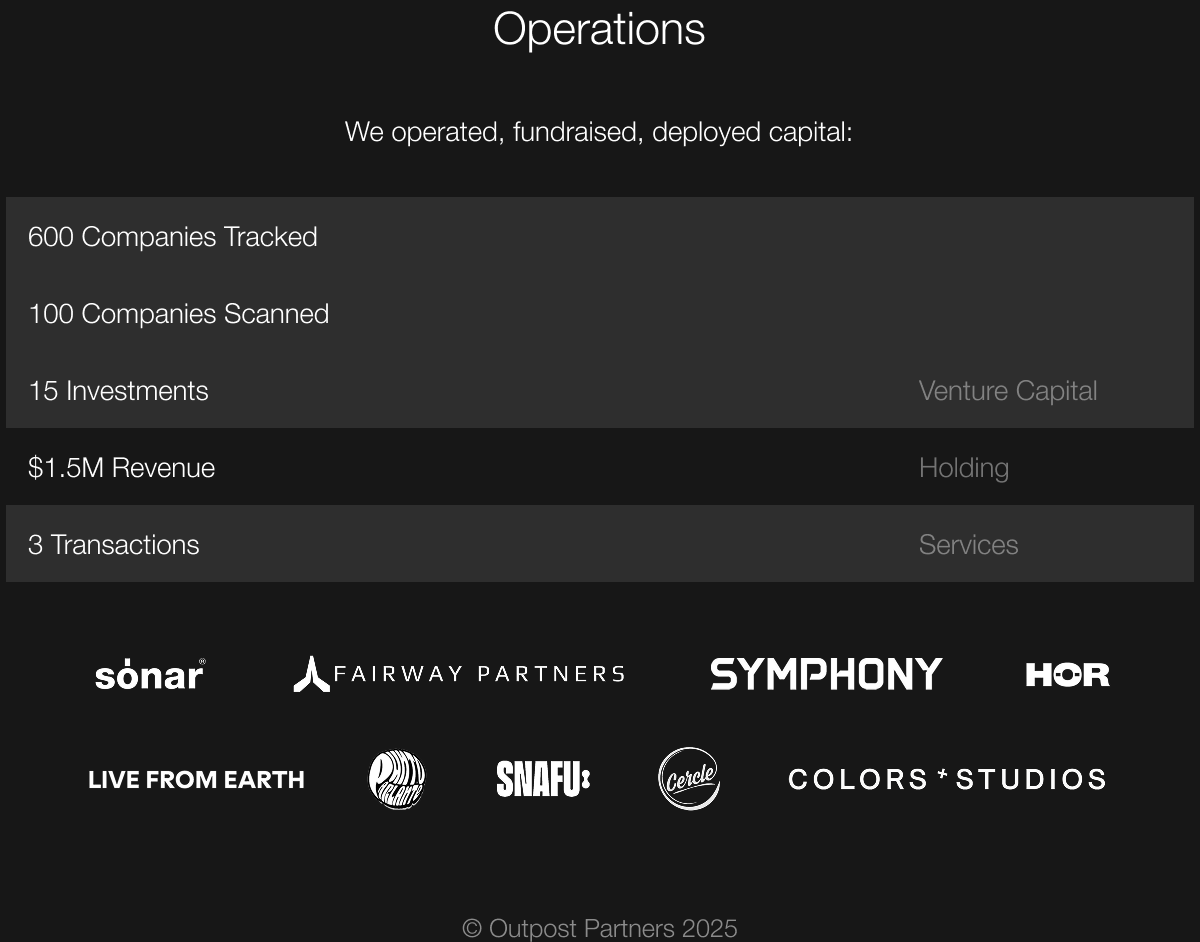Open the Fairway Partners logo

click(459, 674)
